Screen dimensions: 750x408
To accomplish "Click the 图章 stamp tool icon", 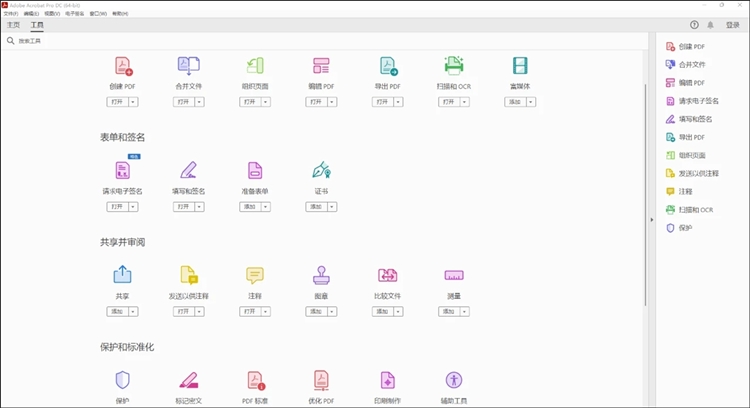I will click(321, 275).
